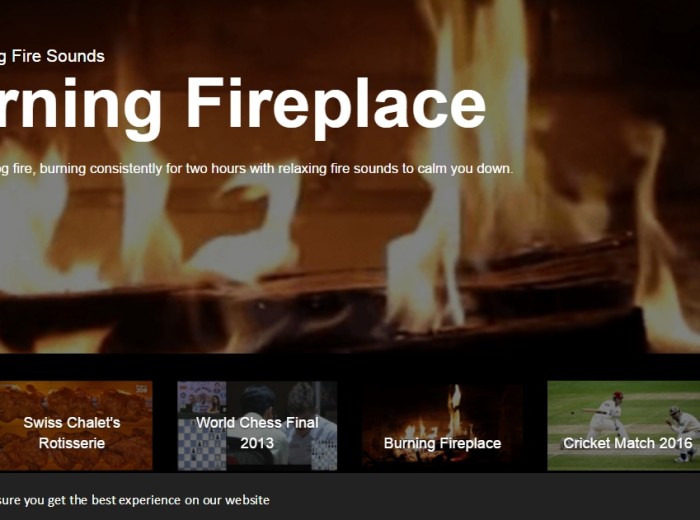Click the description about relaxing fire sounds
The image size is (700, 520).
256,169
